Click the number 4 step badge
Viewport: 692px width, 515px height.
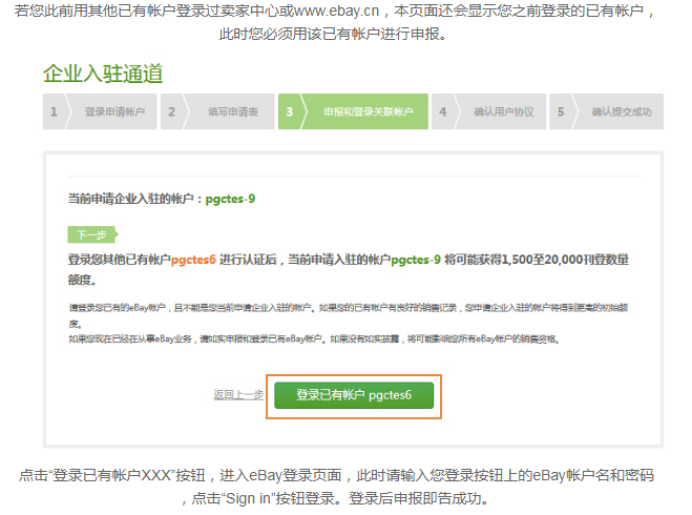(x=443, y=112)
